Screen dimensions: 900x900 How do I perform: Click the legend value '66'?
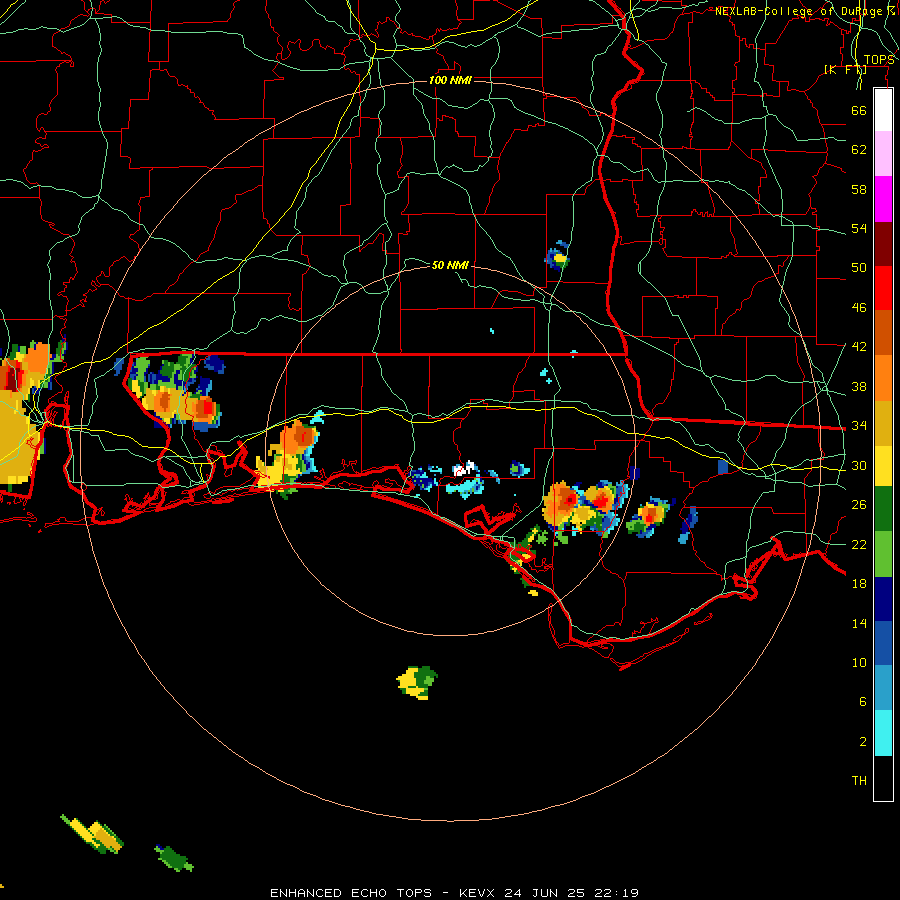point(859,110)
